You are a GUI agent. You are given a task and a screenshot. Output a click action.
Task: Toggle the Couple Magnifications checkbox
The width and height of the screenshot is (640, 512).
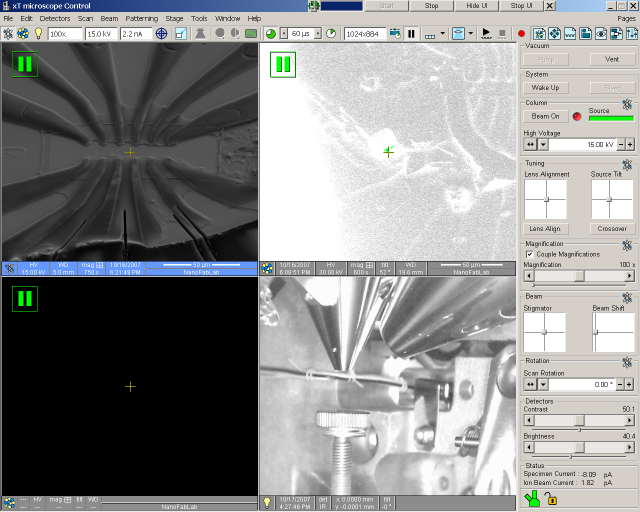coord(529,254)
